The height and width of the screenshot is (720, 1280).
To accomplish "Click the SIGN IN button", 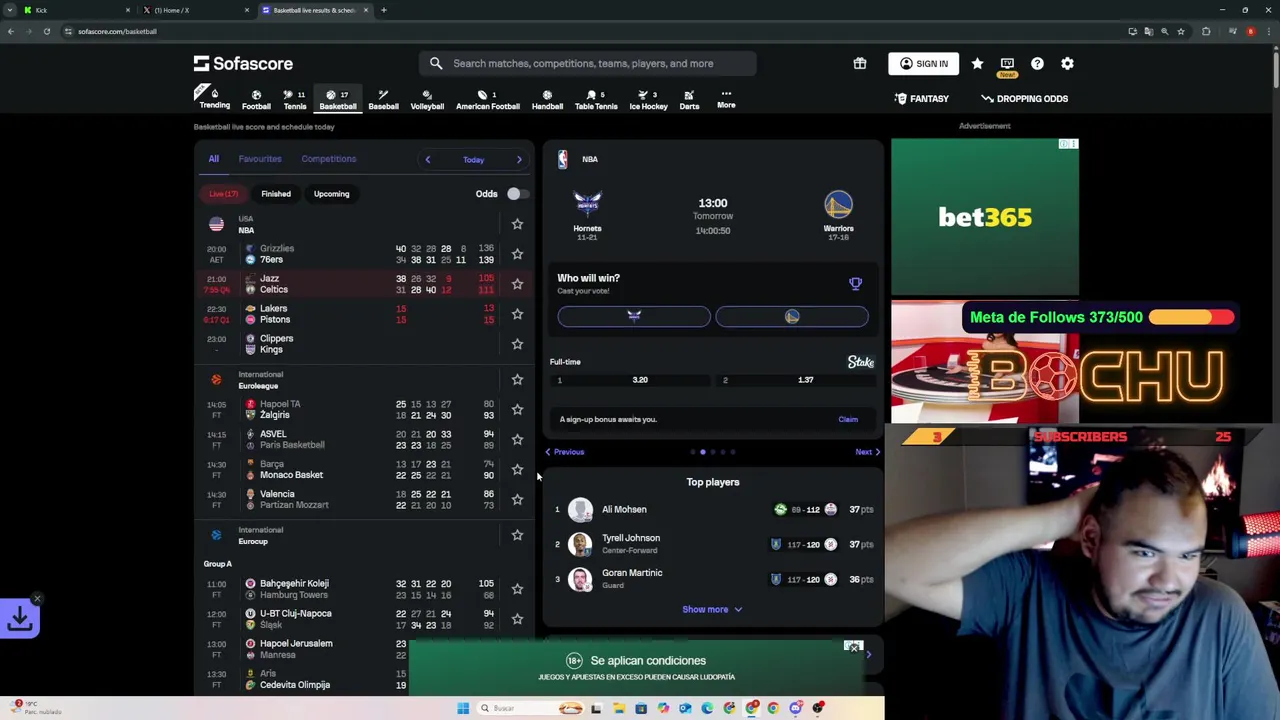I will (923, 63).
